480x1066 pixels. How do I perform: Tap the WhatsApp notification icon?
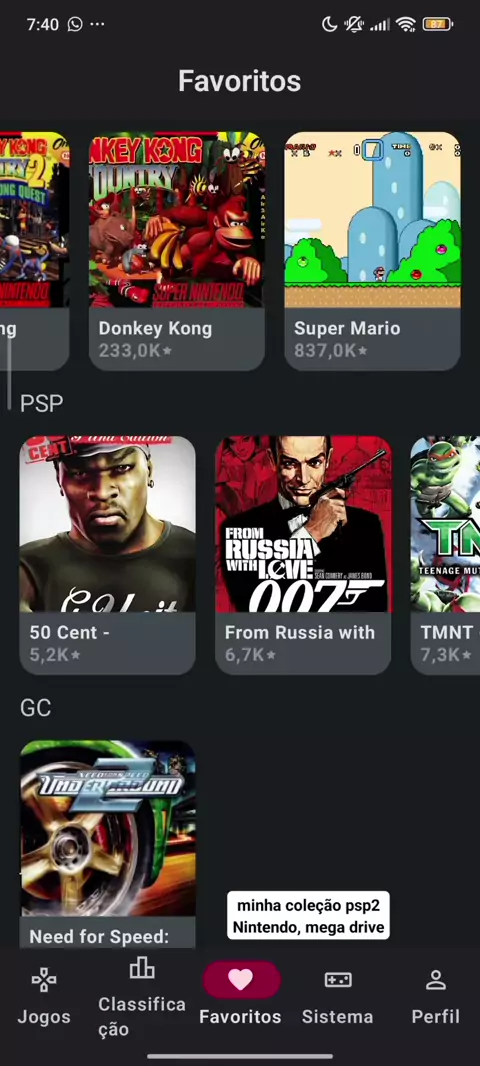point(75,24)
